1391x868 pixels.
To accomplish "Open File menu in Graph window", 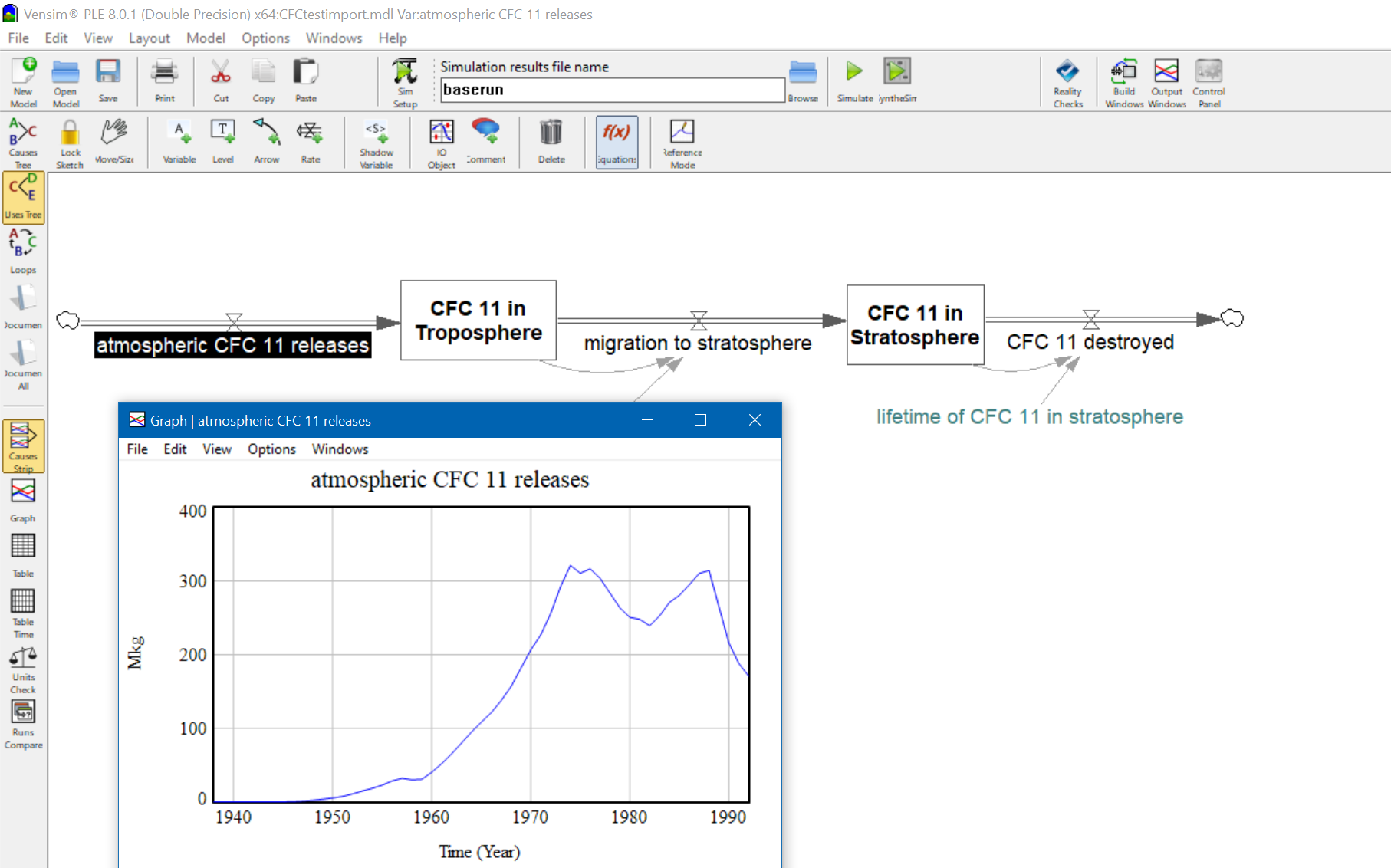I will 137,449.
